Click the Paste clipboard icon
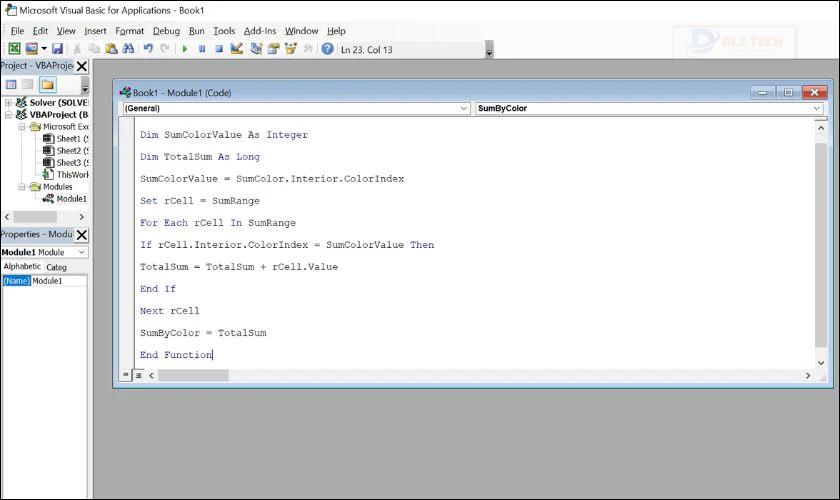 [111, 49]
